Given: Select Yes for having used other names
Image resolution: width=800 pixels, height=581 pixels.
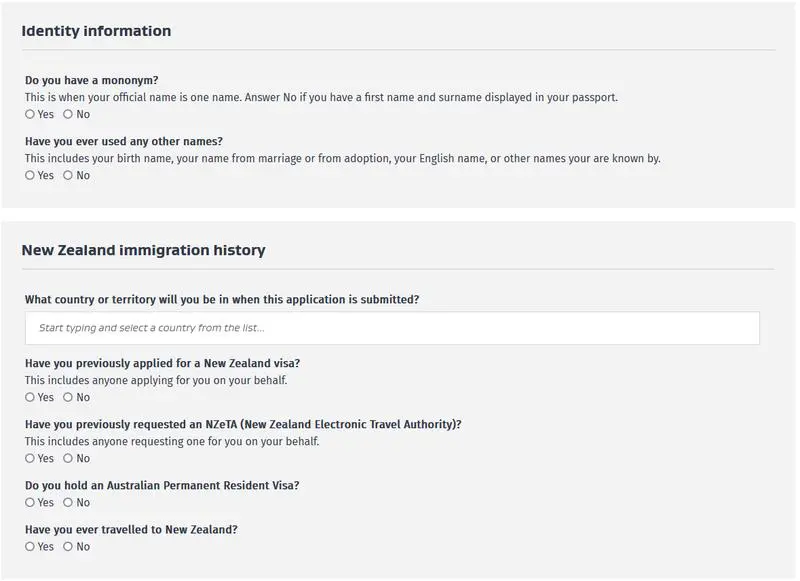Looking at the screenshot, I should pos(30,175).
